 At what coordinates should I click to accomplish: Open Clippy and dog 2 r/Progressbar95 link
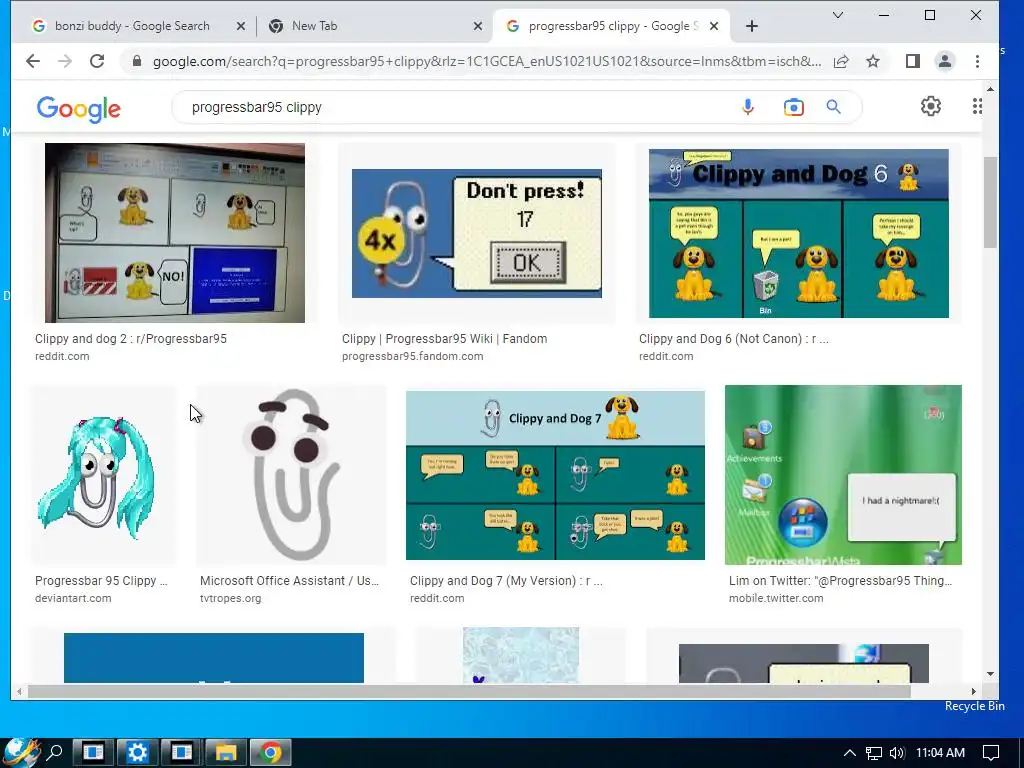[131, 339]
